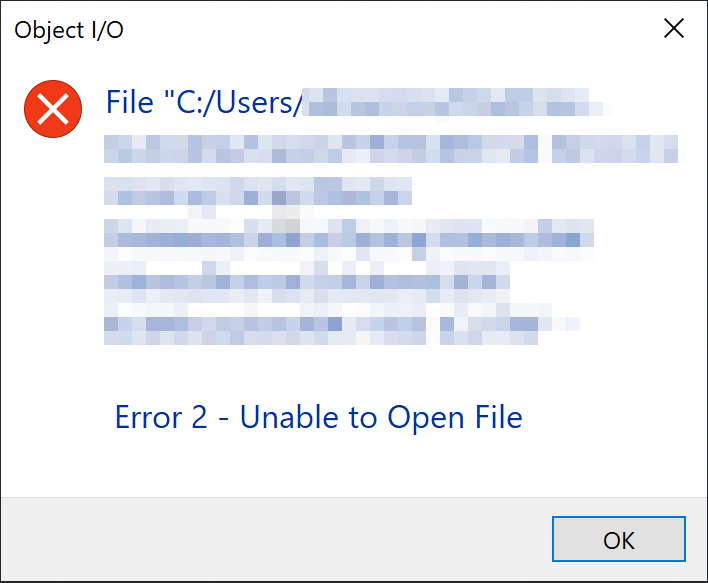Click the word "Unable" in error line
This screenshot has height=583, width=708.
point(290,416)
